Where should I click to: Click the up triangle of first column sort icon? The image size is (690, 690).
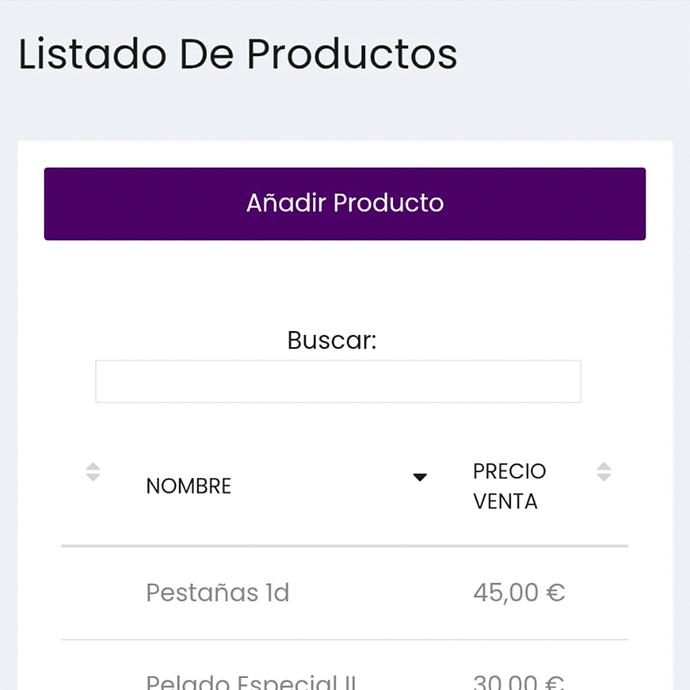pos(93,466)
